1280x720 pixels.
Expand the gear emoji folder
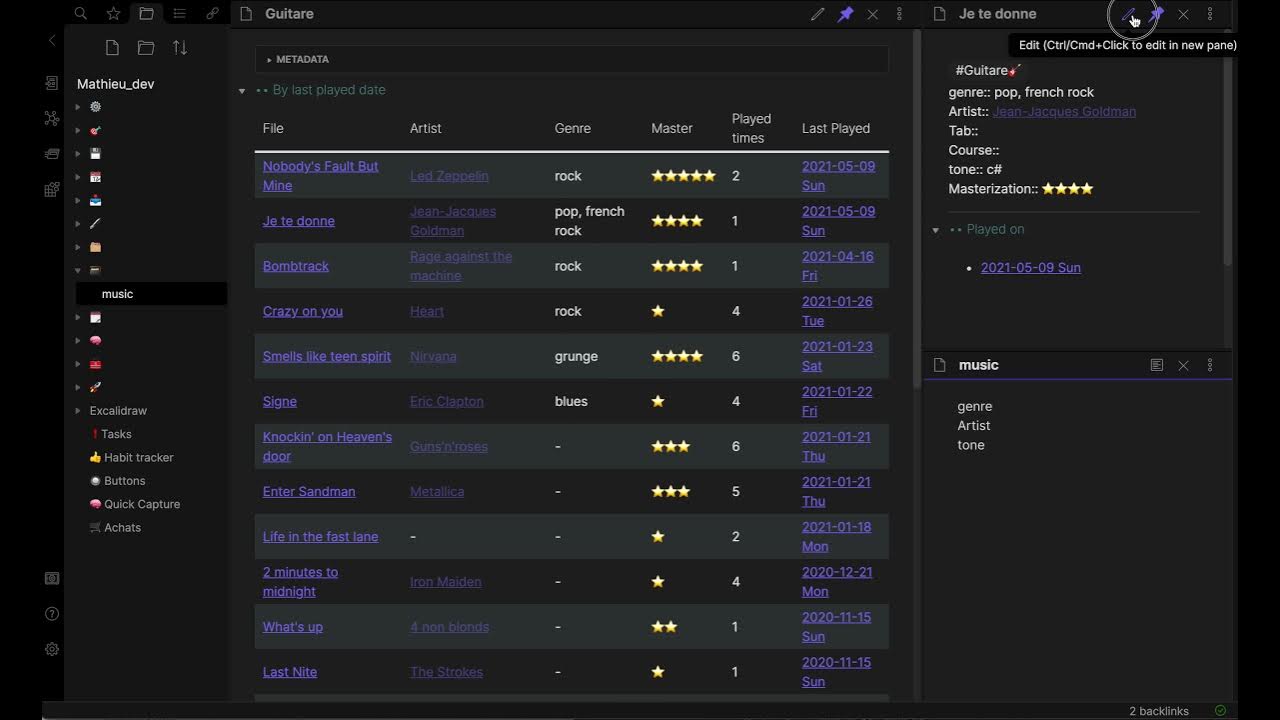click(x=78, y=107)
